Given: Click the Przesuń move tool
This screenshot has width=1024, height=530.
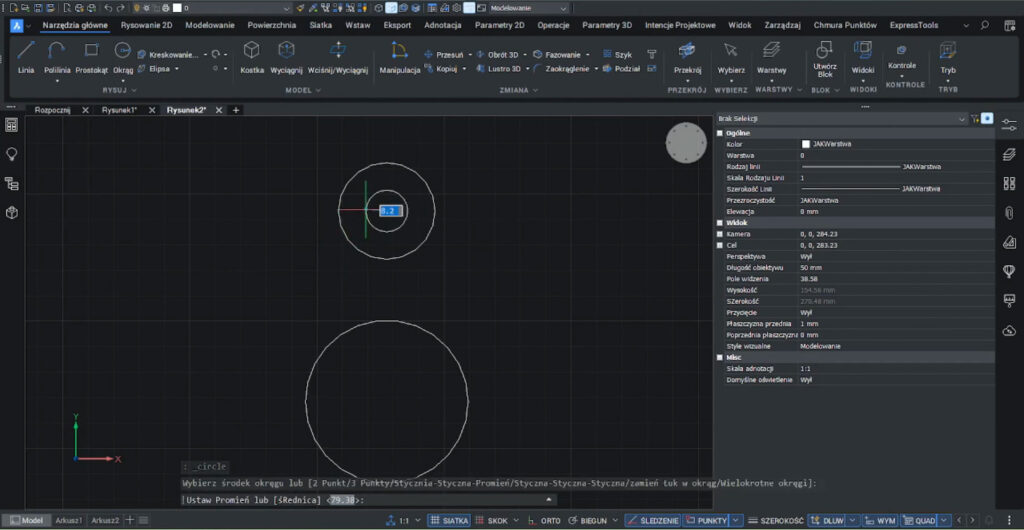Looking at the screenshot, I should click(x=443, y=55).
